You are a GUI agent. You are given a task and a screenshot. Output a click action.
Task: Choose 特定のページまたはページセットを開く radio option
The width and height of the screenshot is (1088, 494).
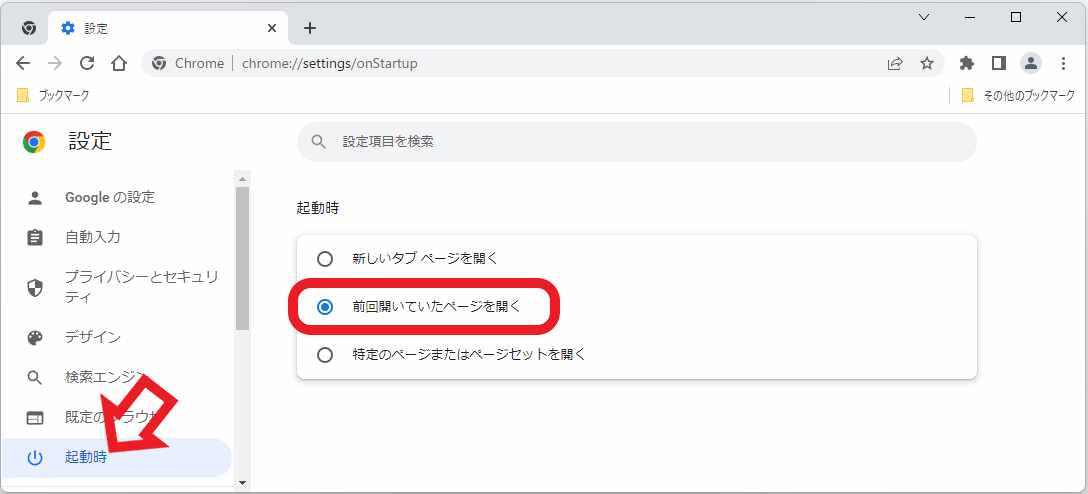[x=324, y=355]
